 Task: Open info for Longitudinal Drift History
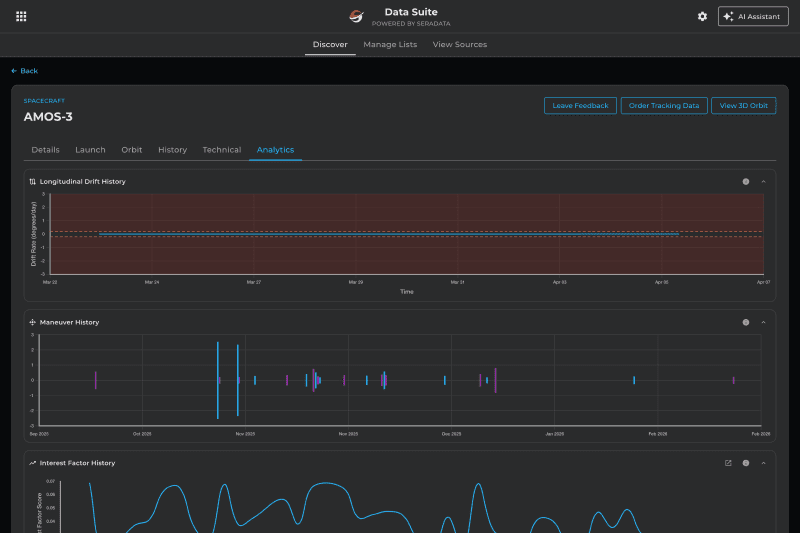point(746,182)
